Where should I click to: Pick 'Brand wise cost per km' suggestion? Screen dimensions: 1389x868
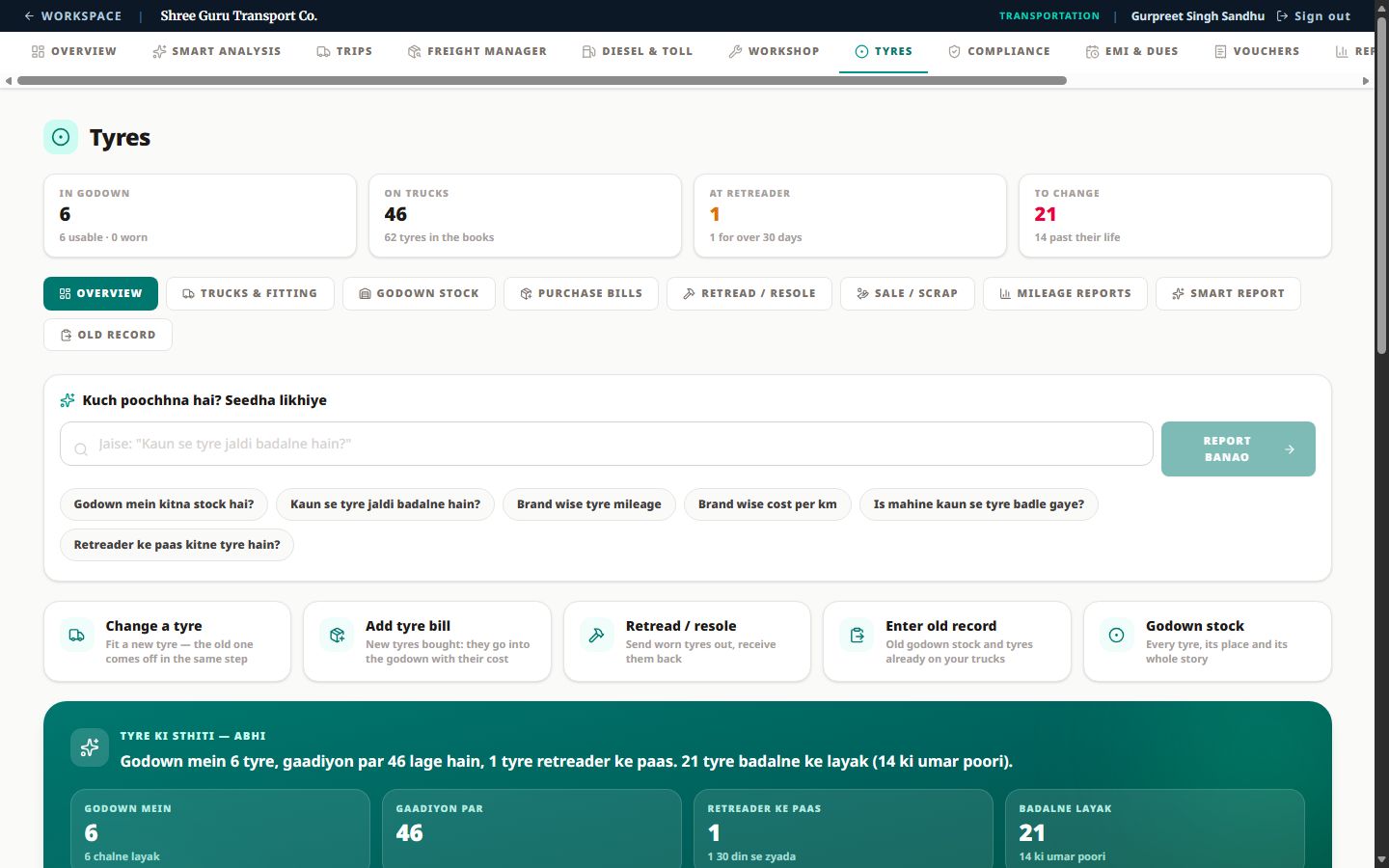pos(768,504)
